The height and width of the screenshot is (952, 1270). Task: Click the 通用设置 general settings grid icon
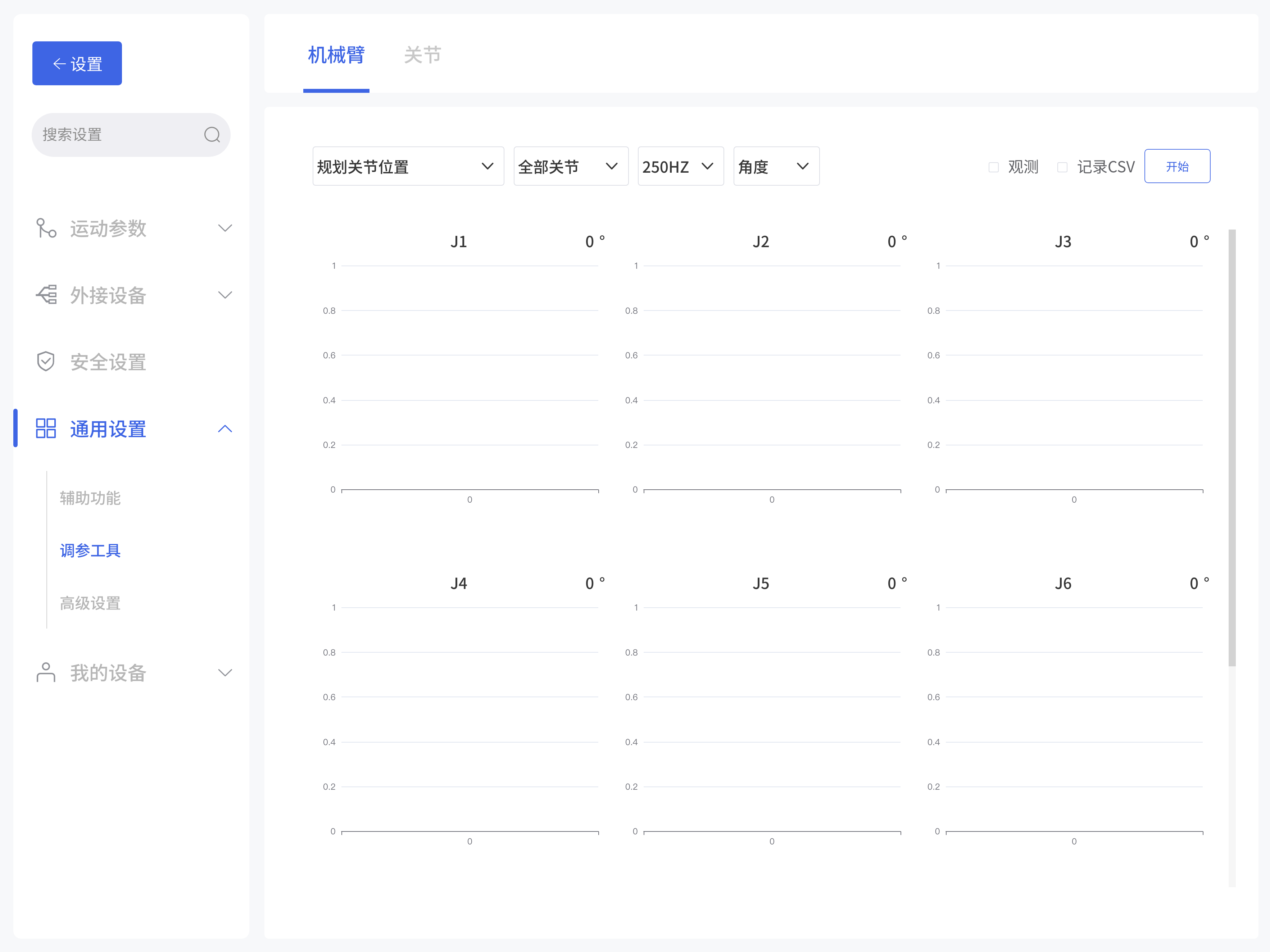pos(45,428)
